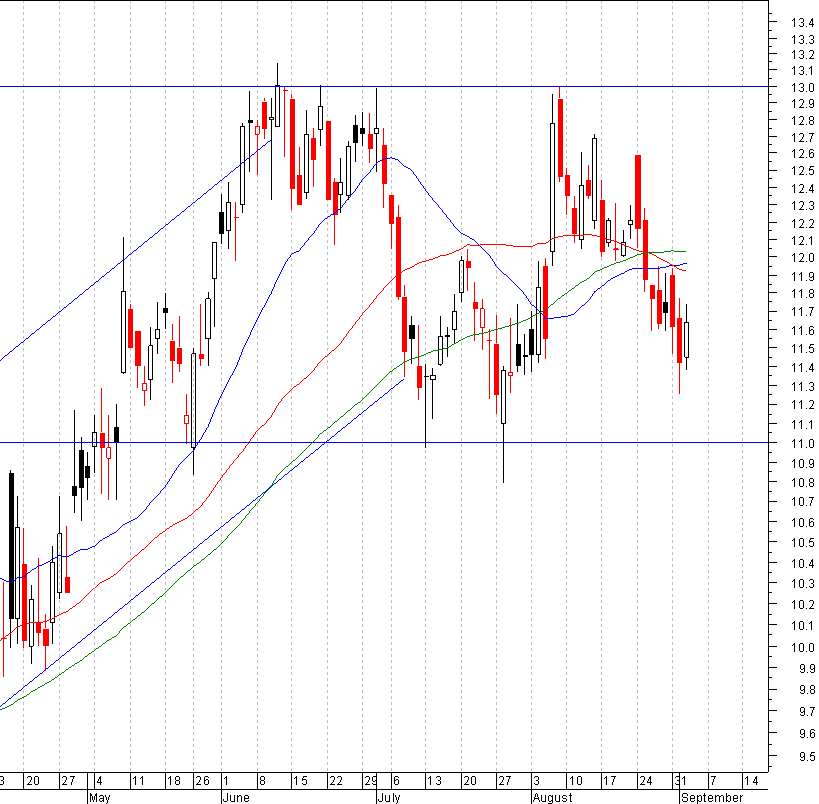This screenshot has height=804, width=819.
Task: Click the May month label
Action: click(100, 798)
